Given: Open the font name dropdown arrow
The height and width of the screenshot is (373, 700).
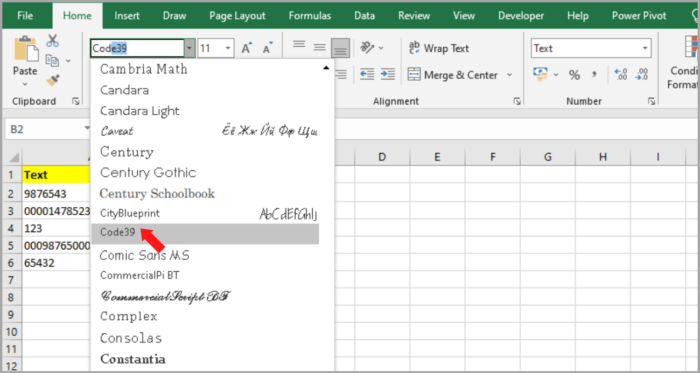Looking at the screenshot, I should point(190,48).
